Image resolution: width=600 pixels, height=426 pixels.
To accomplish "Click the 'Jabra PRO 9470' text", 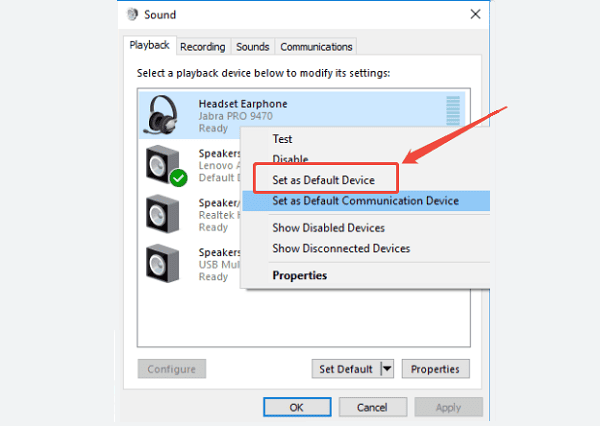I will point(236,116).
